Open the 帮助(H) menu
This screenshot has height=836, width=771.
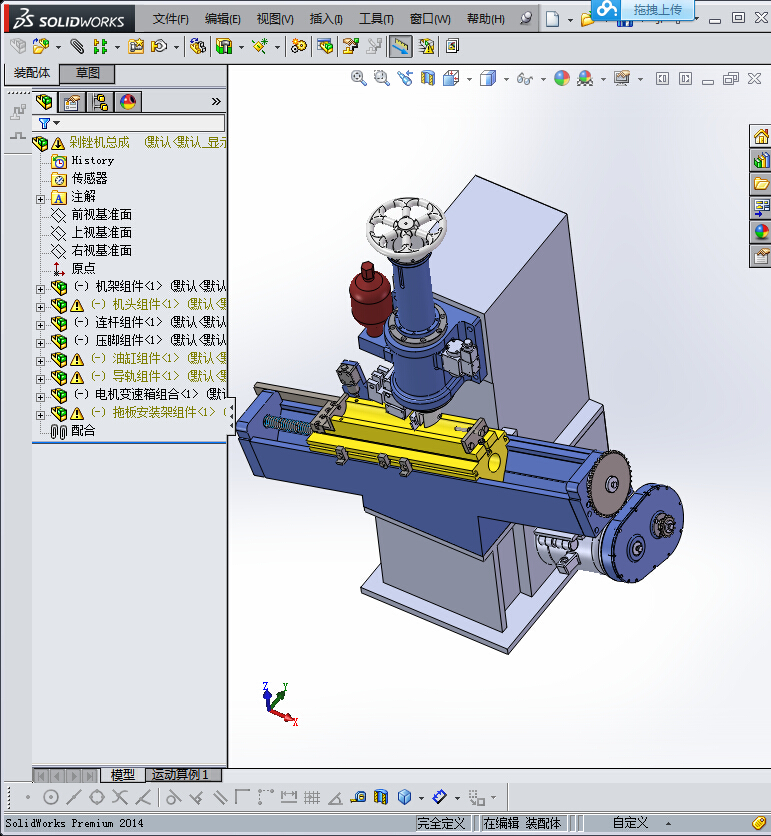point(486,19)
